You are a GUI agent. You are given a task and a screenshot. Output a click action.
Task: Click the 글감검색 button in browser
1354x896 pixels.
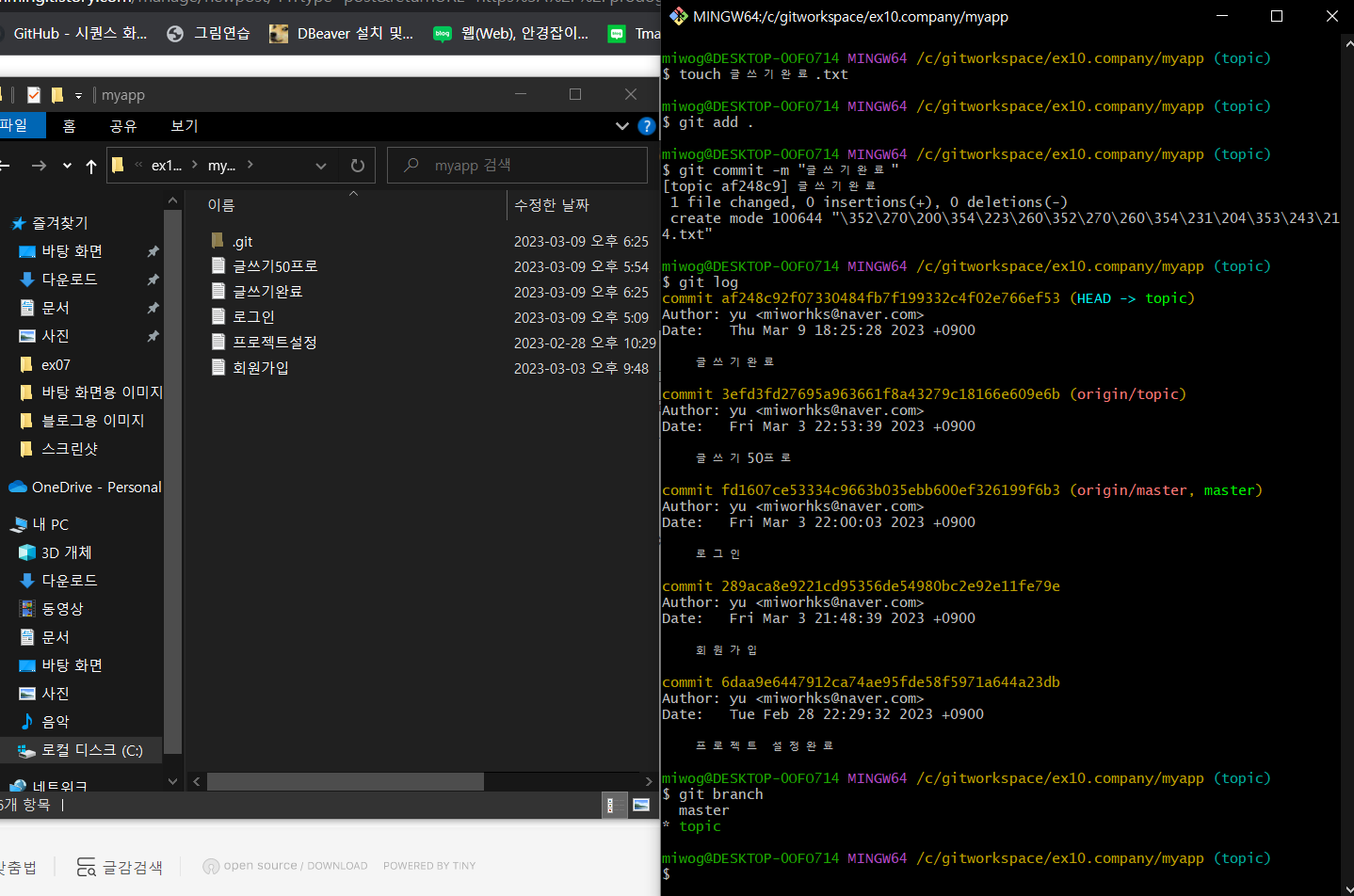click(x=120, y=867)
